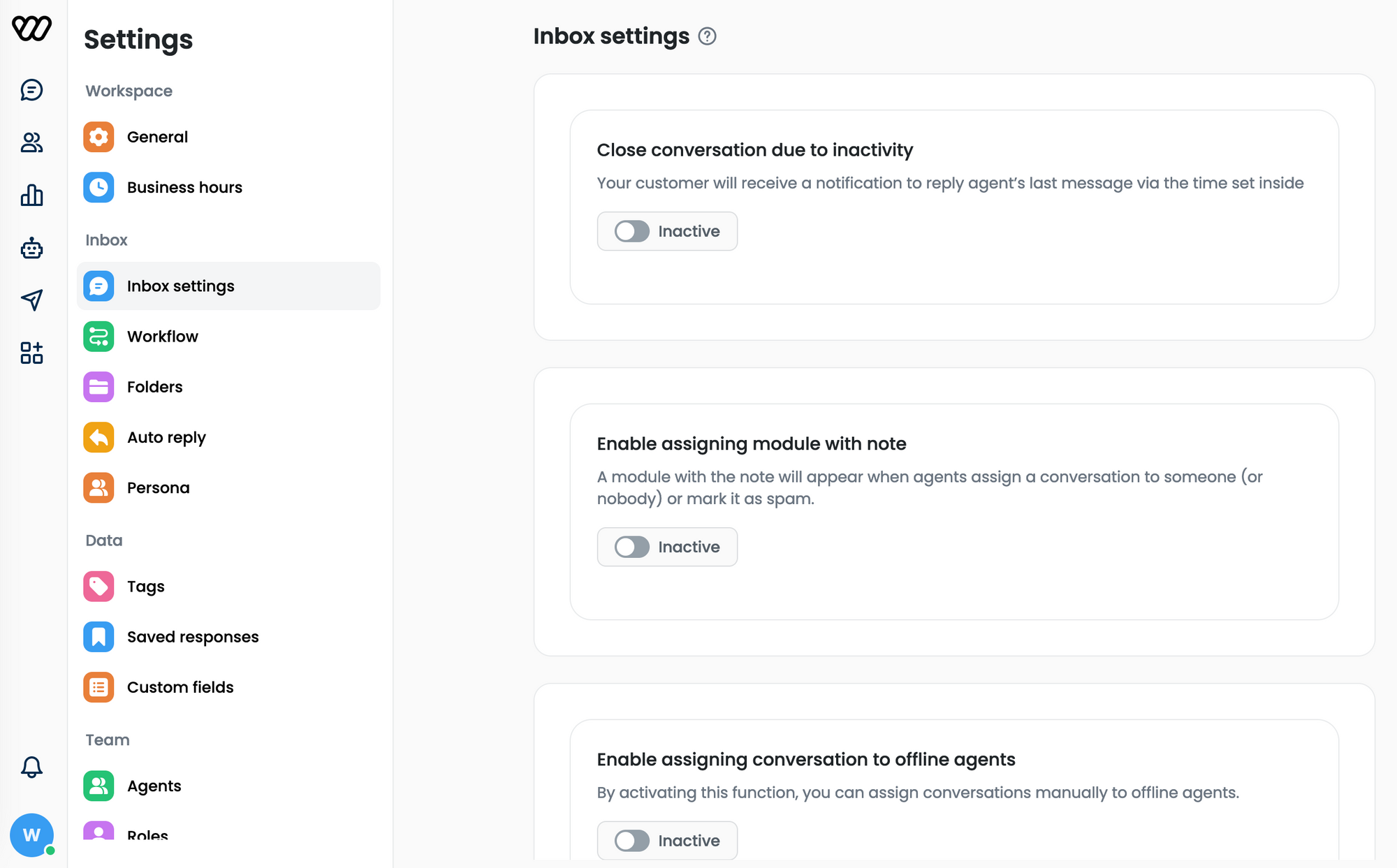
Task: Toggle assigning to offline agents switch
Action: pos(632,841)
